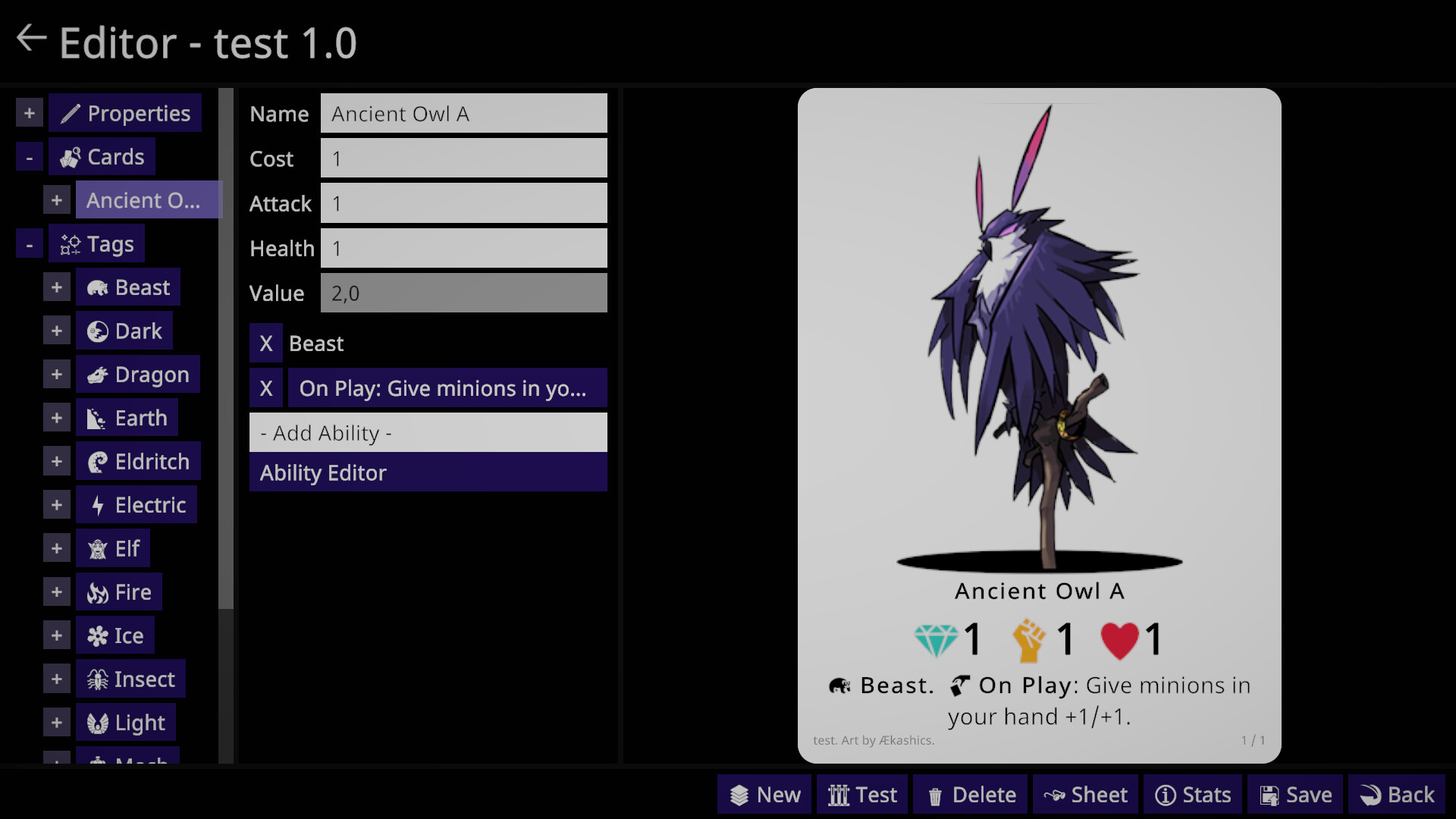Edit the Value field showing 2,0

(x=464, y=293)
